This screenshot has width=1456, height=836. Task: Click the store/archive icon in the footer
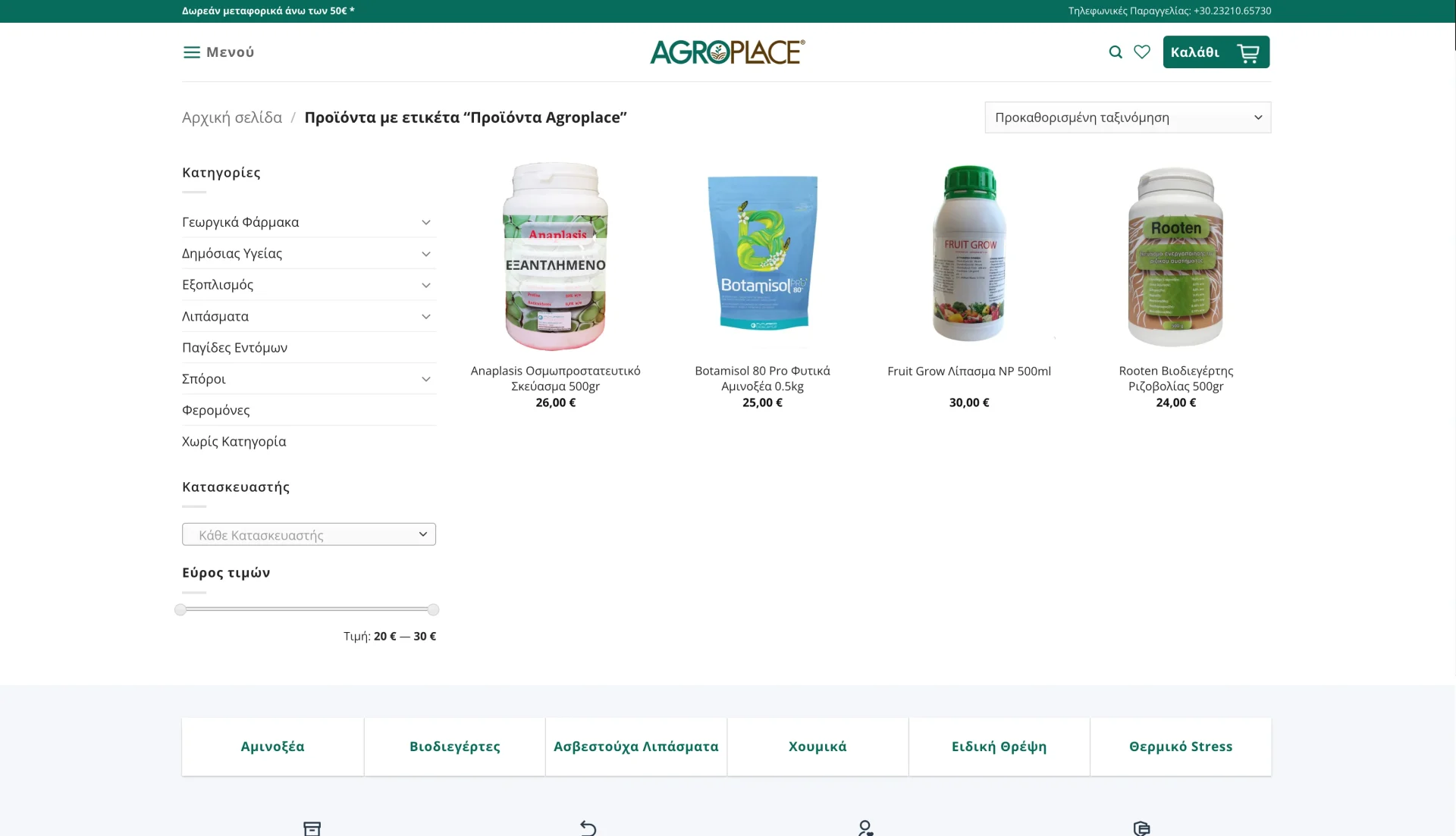tap(312, 828)
